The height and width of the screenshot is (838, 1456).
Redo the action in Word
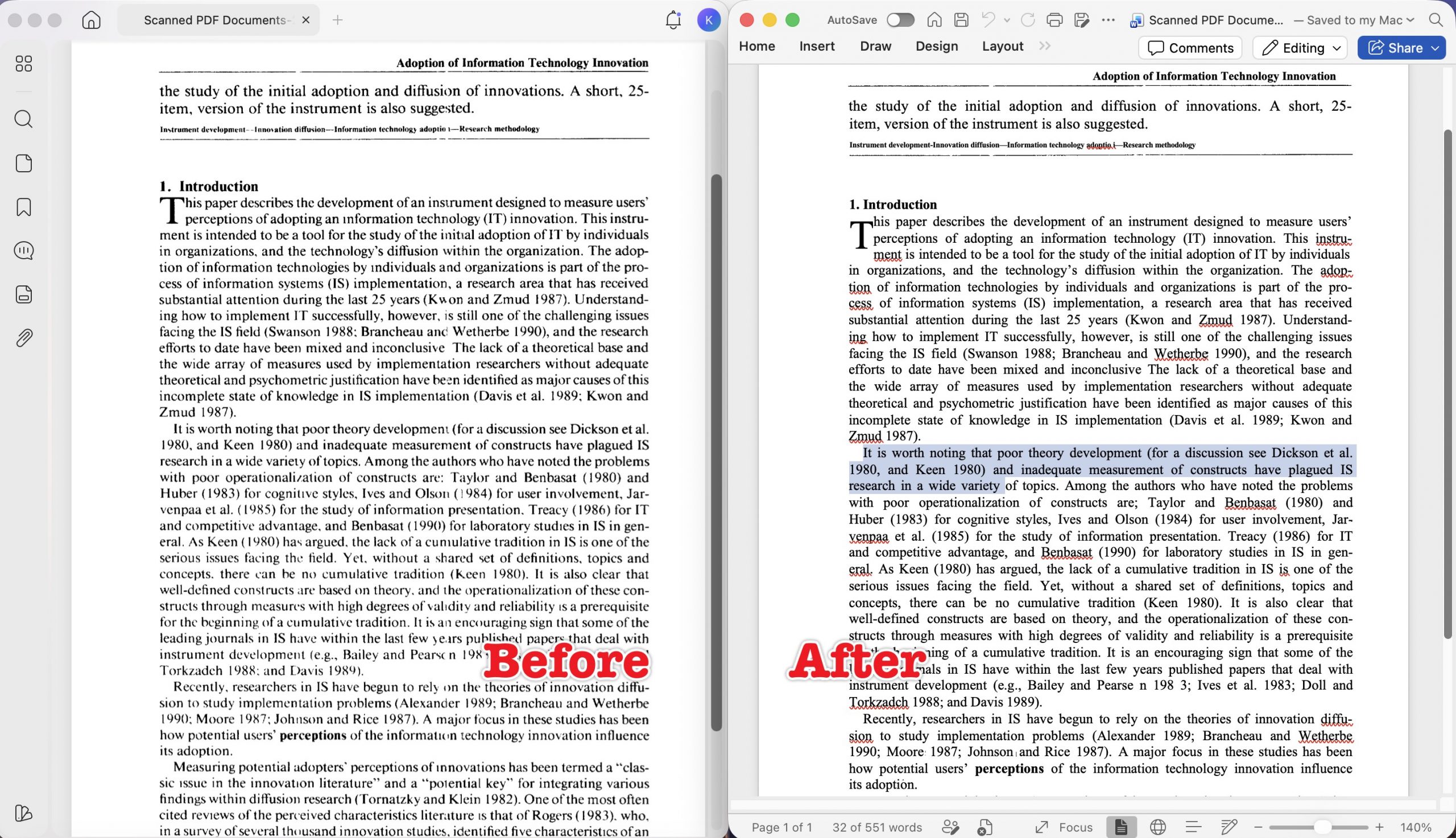(x=1028, y=20)
